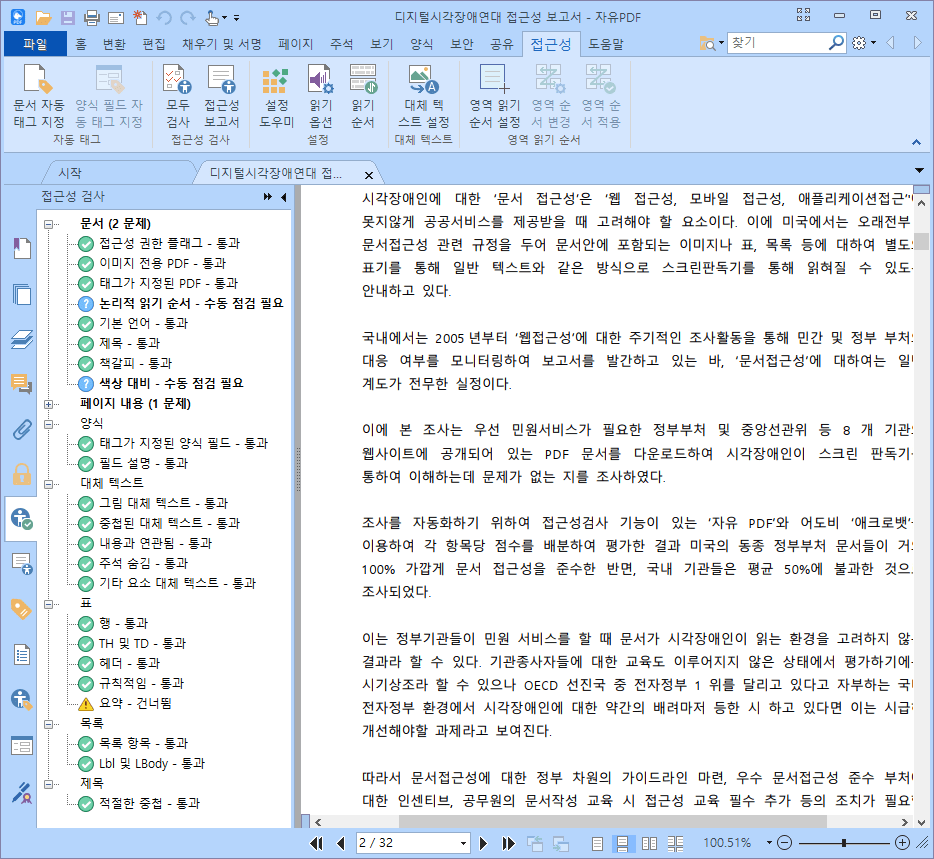The image size is (934, 859).
Task: Select 영역 읽기 순서 설정 tool
Action: pos(494,97)
